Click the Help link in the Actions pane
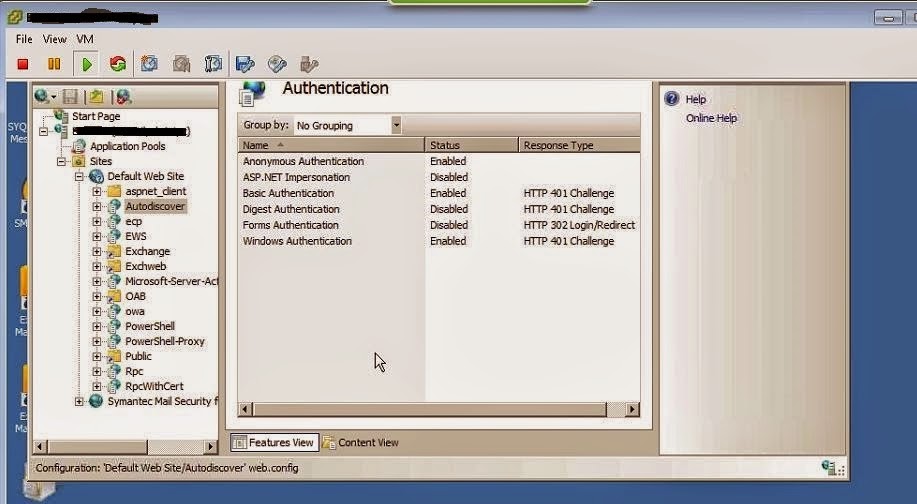The height and width of the screenshot is (504, 917). (x=695, y=99)
